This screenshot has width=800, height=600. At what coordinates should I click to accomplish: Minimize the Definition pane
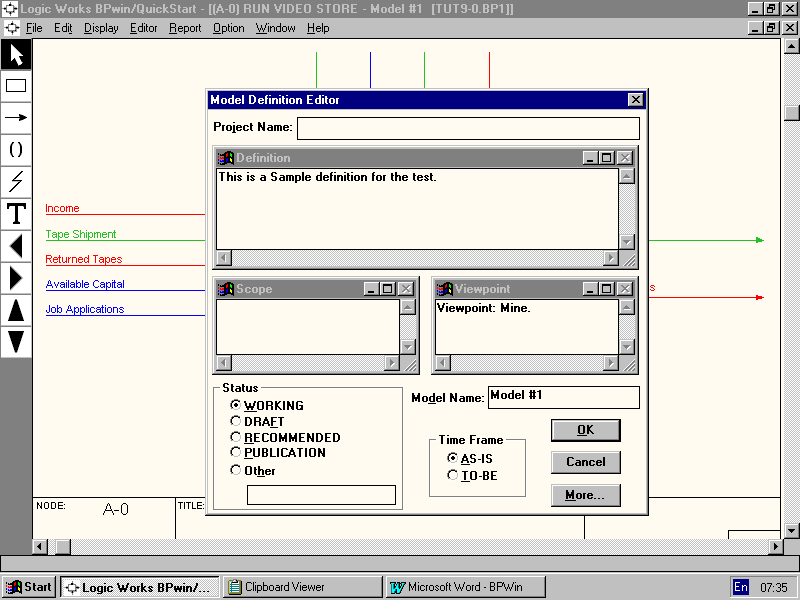point(590,158)
